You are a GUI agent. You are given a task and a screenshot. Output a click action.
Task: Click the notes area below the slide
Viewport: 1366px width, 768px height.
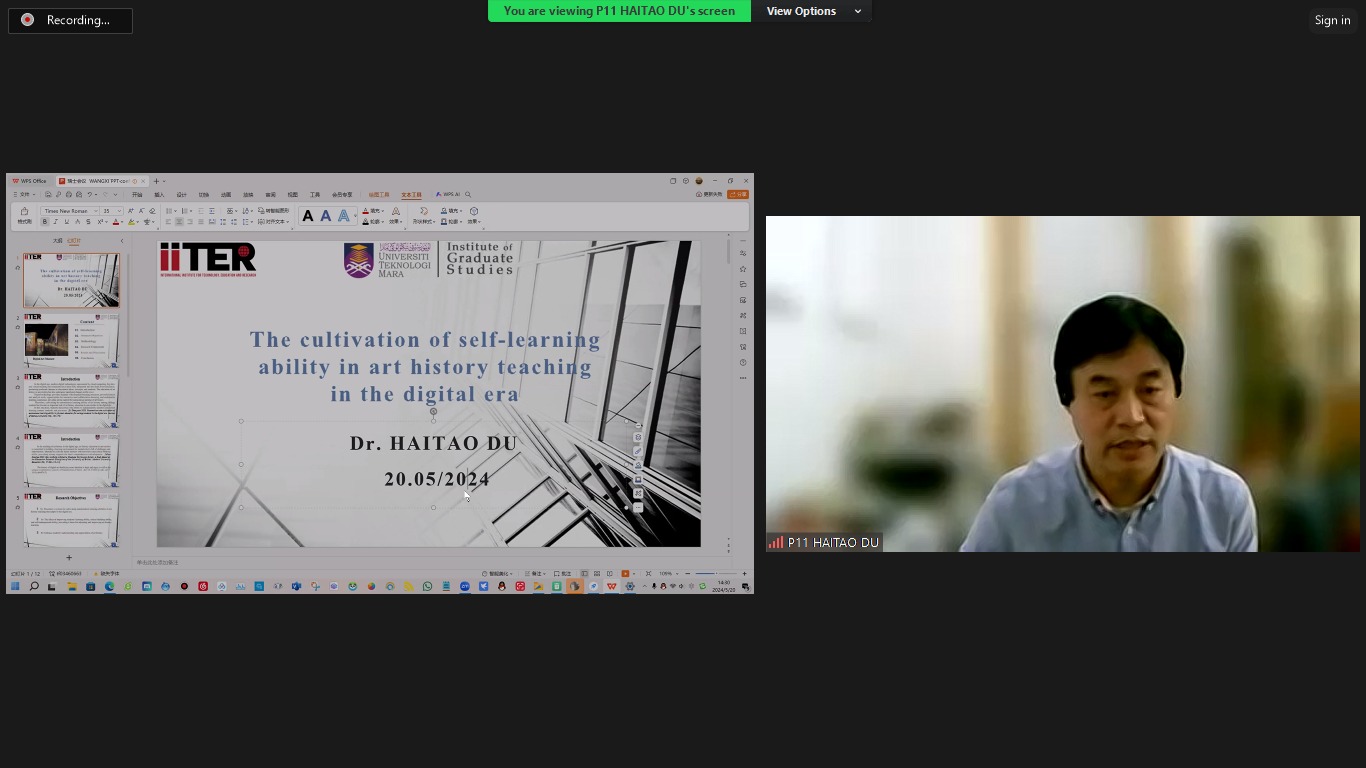coord(430,562)
